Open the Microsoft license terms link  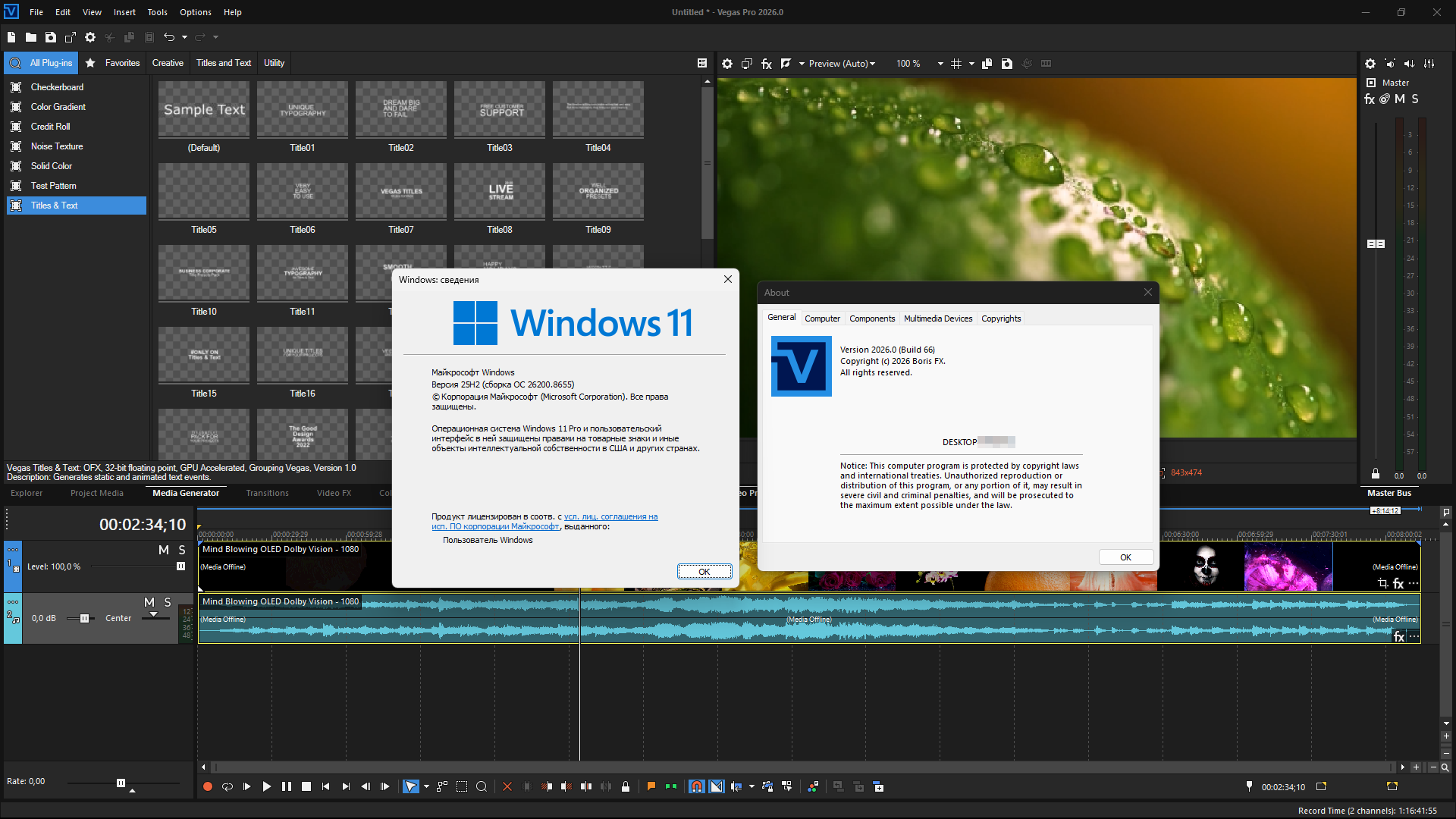(544, 522)
